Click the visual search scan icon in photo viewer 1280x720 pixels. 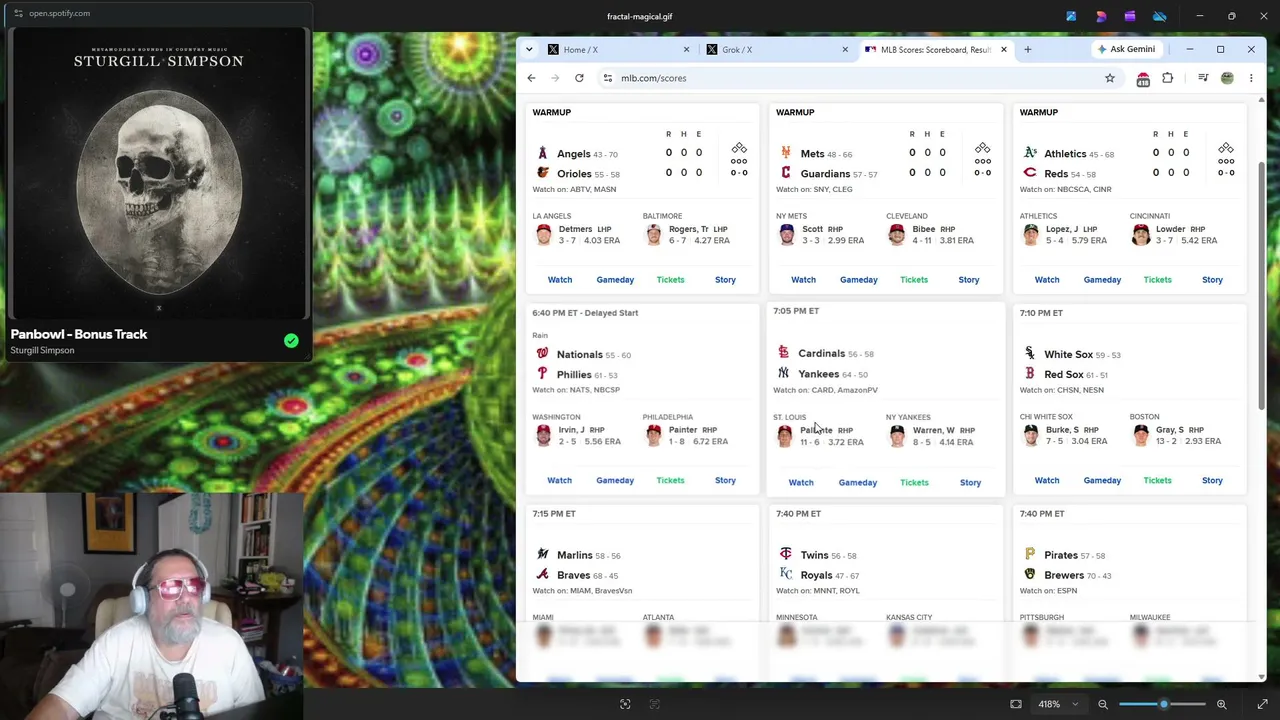click(x=625, y=704)
